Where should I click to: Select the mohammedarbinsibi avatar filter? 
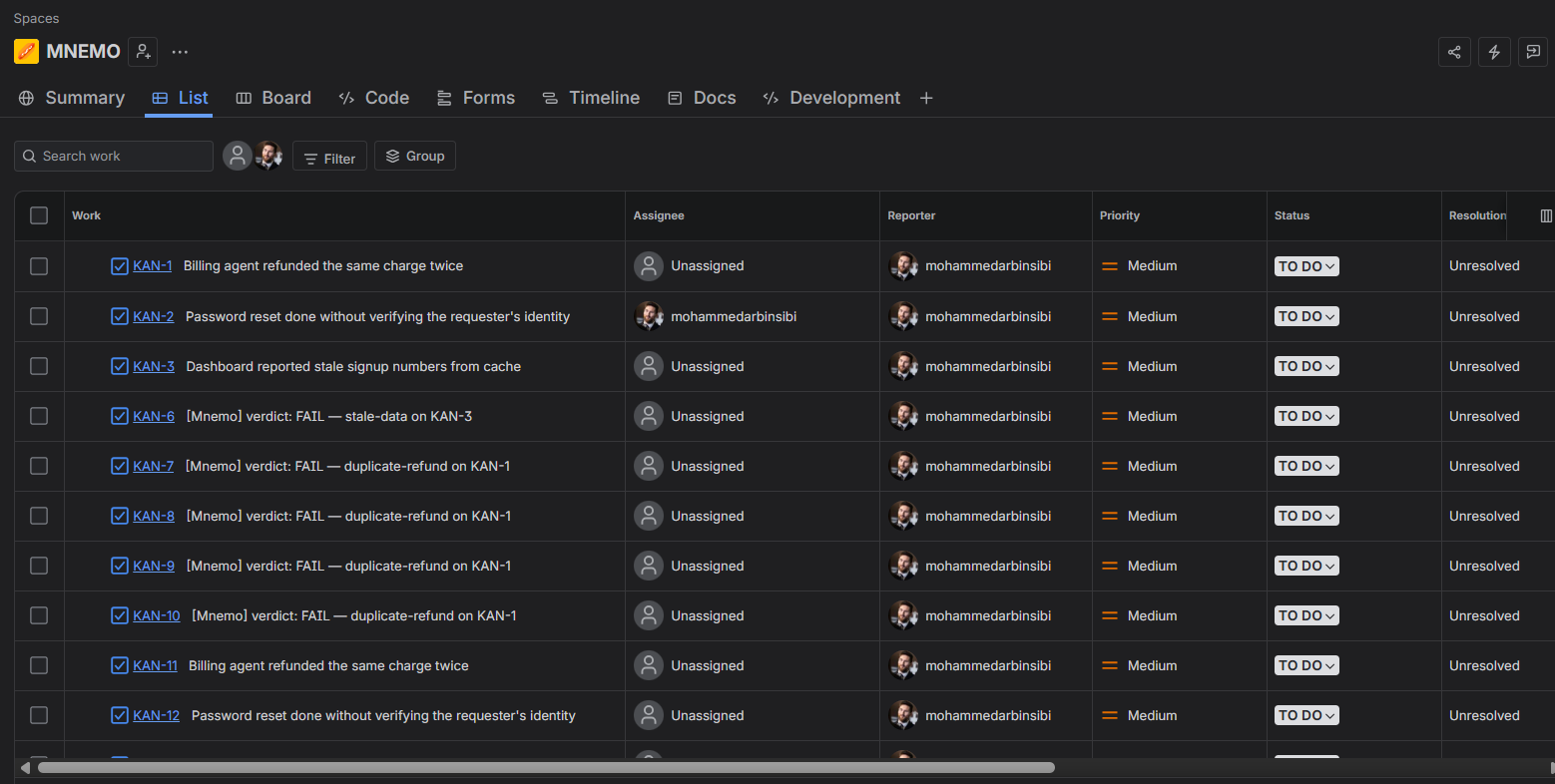point(267,156)
